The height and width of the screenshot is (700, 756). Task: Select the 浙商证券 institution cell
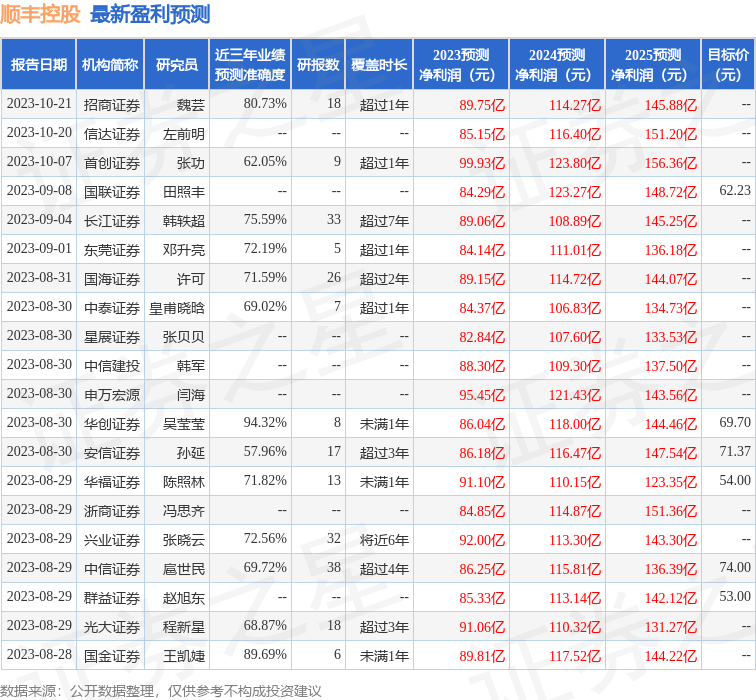tap(112, 511)
